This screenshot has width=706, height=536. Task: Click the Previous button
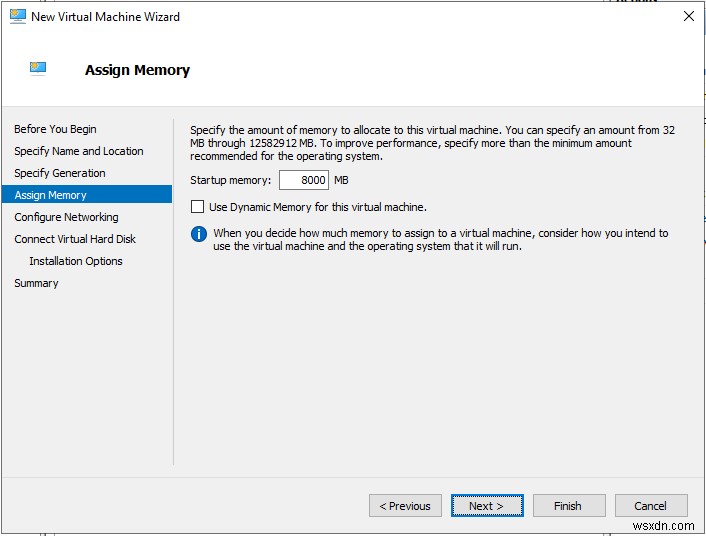coord(405,506)
